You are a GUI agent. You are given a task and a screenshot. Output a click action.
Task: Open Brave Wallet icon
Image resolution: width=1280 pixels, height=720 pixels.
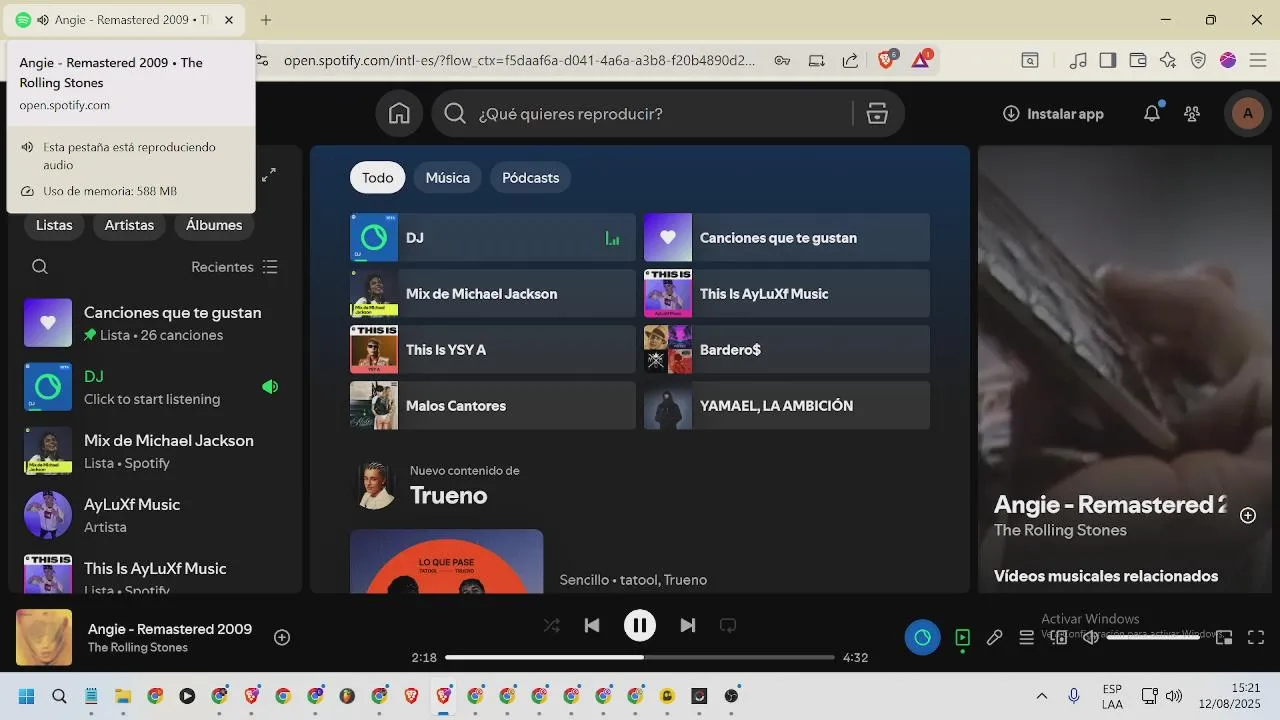1138,60
